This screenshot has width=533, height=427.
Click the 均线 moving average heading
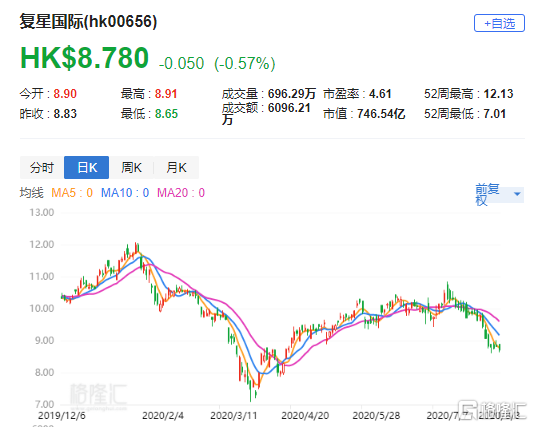click(x=32, y=193)
